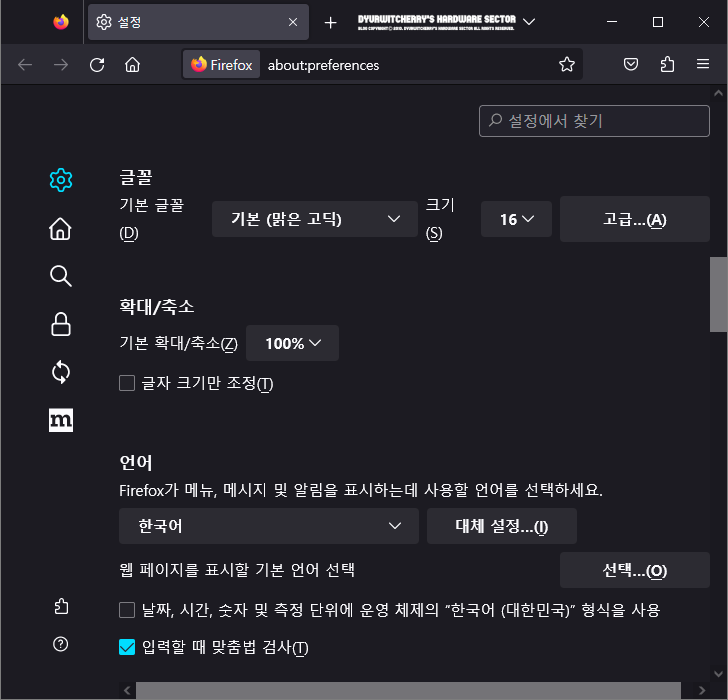This screenshot has height=700, width=728.
Task: Open the General settings gear category
Action: (61, 180)
